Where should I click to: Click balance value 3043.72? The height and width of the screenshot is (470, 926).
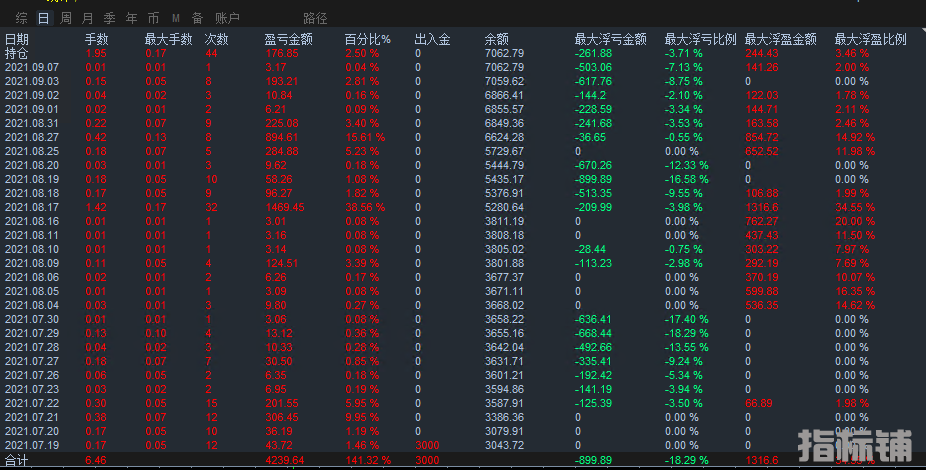[x=504, y=445]
